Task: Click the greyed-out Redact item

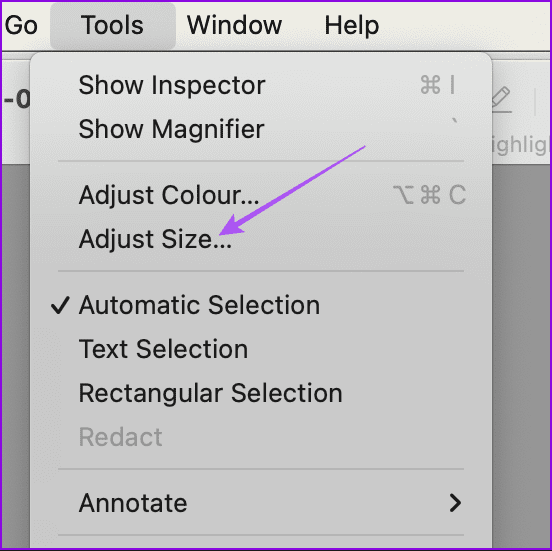Action: (x=261, y=437)
